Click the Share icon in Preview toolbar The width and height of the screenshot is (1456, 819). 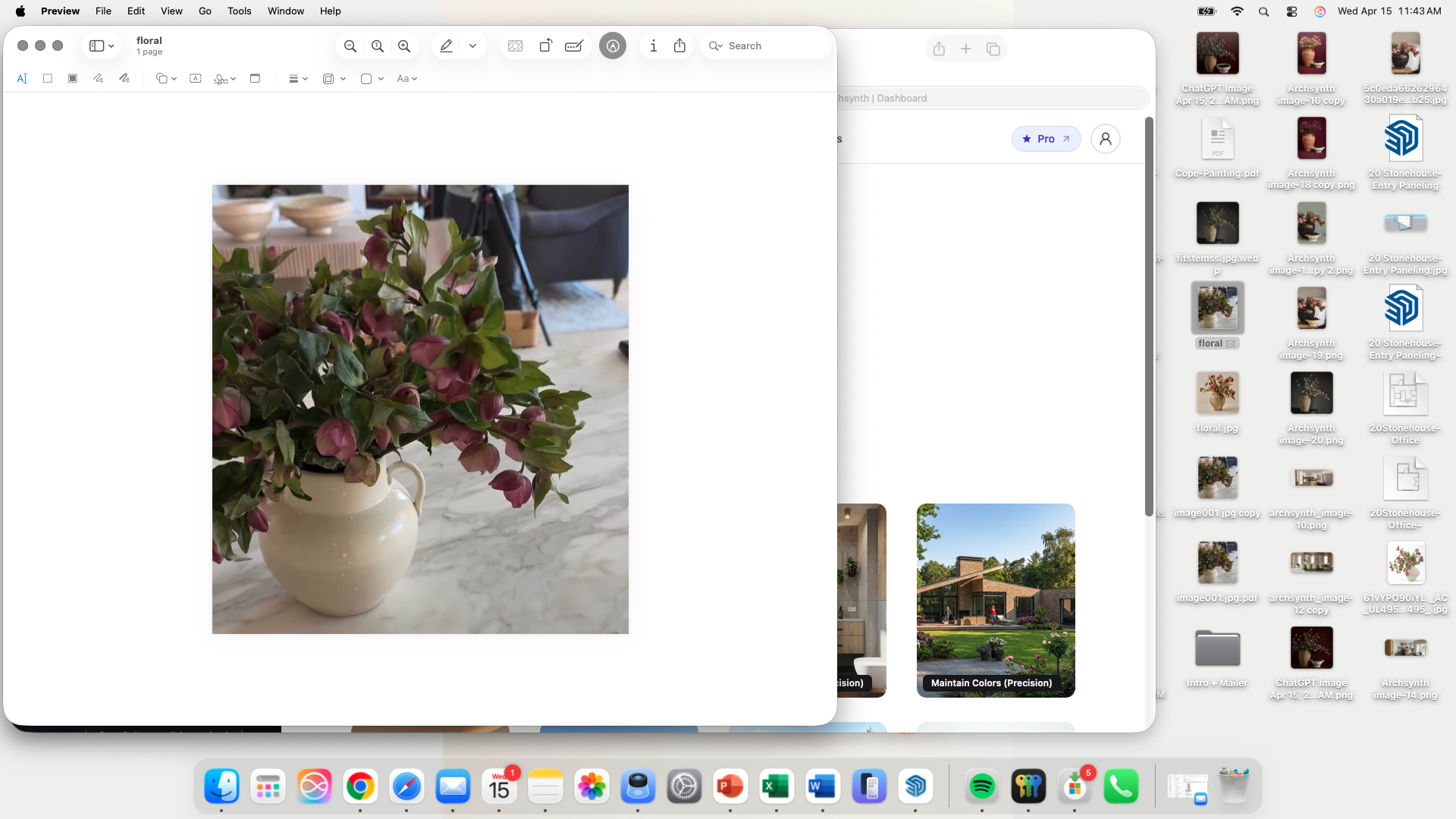[679, 46]
